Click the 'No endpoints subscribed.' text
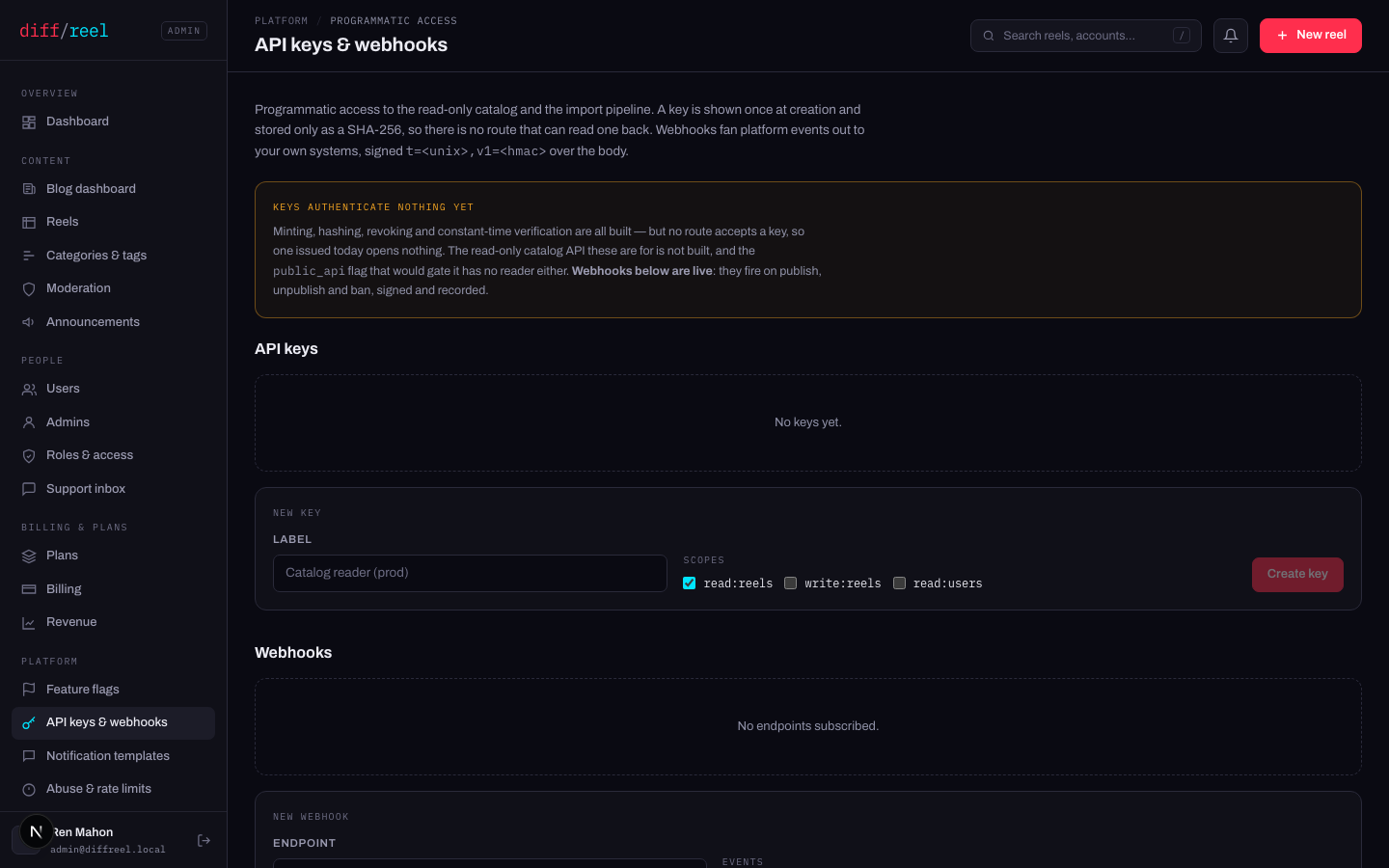The image size is (1389, 868). coord(808,726)
